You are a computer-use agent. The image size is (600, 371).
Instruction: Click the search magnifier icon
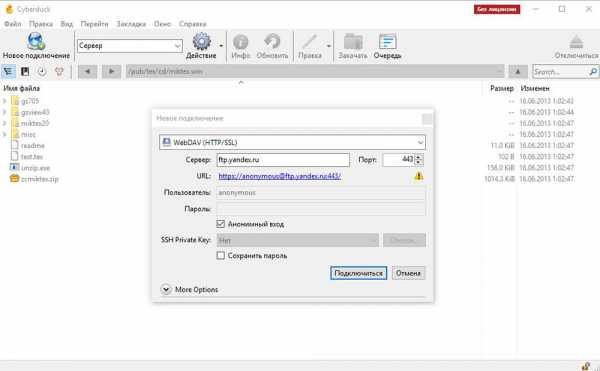coord(593,72)
